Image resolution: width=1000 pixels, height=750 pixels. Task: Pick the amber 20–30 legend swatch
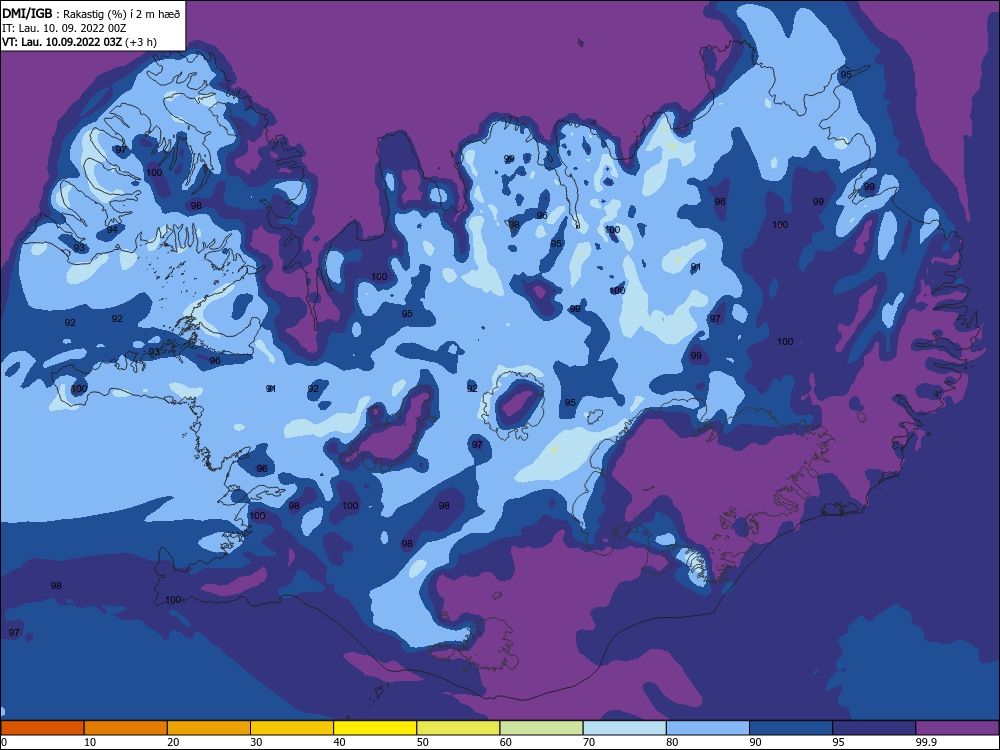tap(209, 728)
